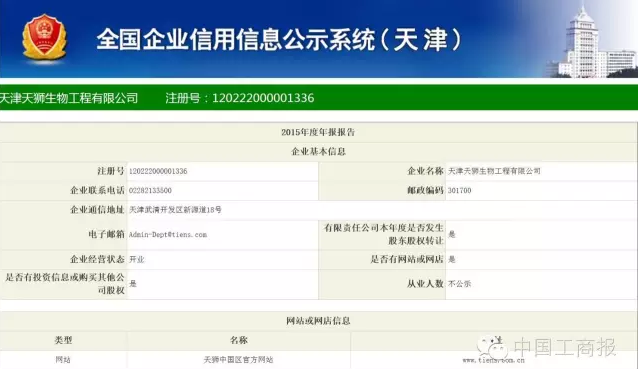Click the 企业基本信息 section heading
The width and height of the screenshot is (639, 369).
coord(318,152)
